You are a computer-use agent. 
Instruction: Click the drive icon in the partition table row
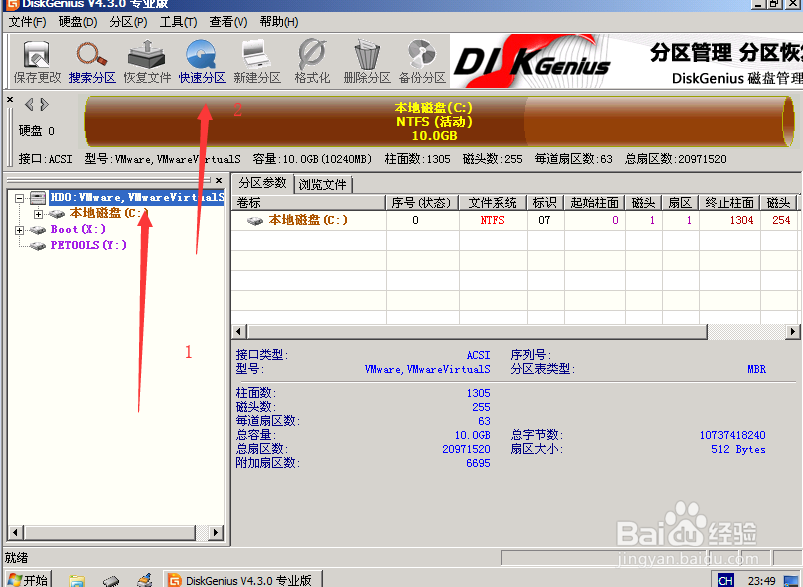[255, 221]
